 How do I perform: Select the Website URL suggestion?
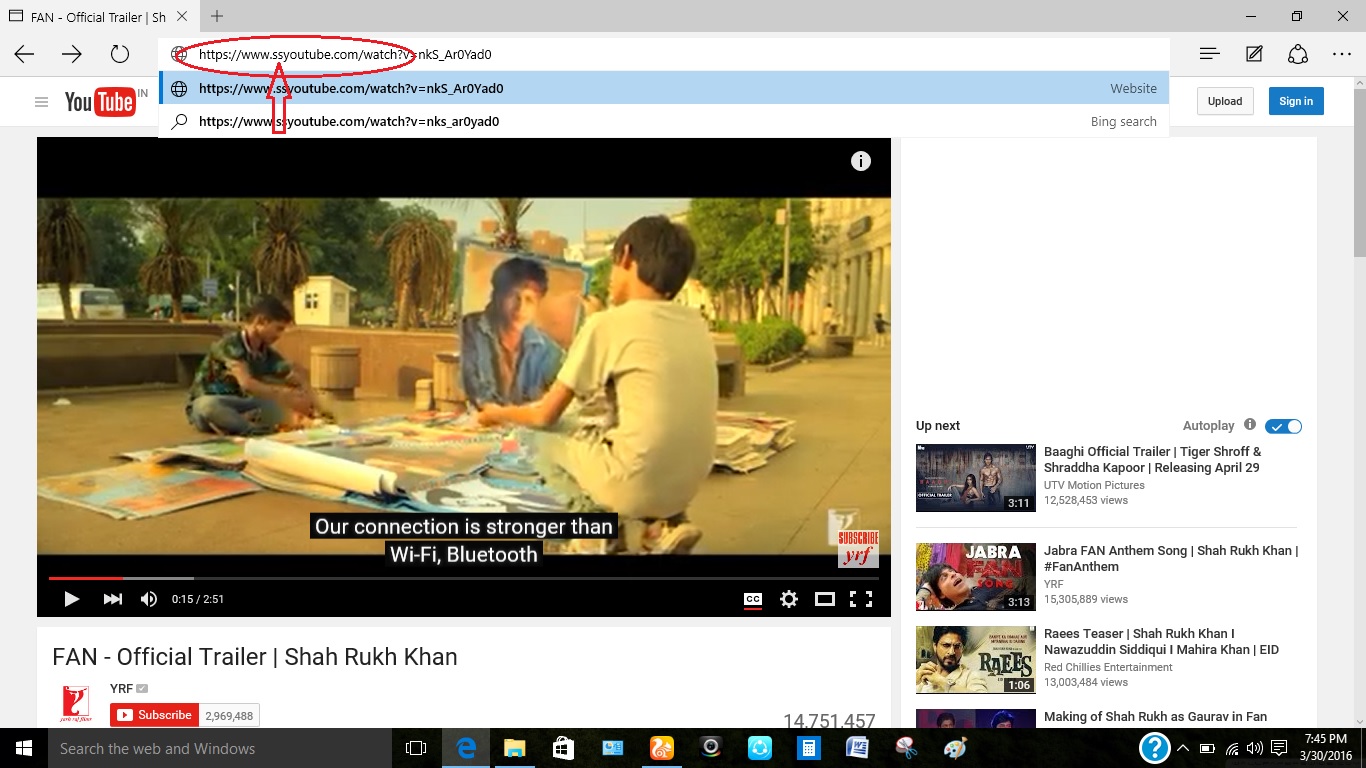[x=663, y=88]
